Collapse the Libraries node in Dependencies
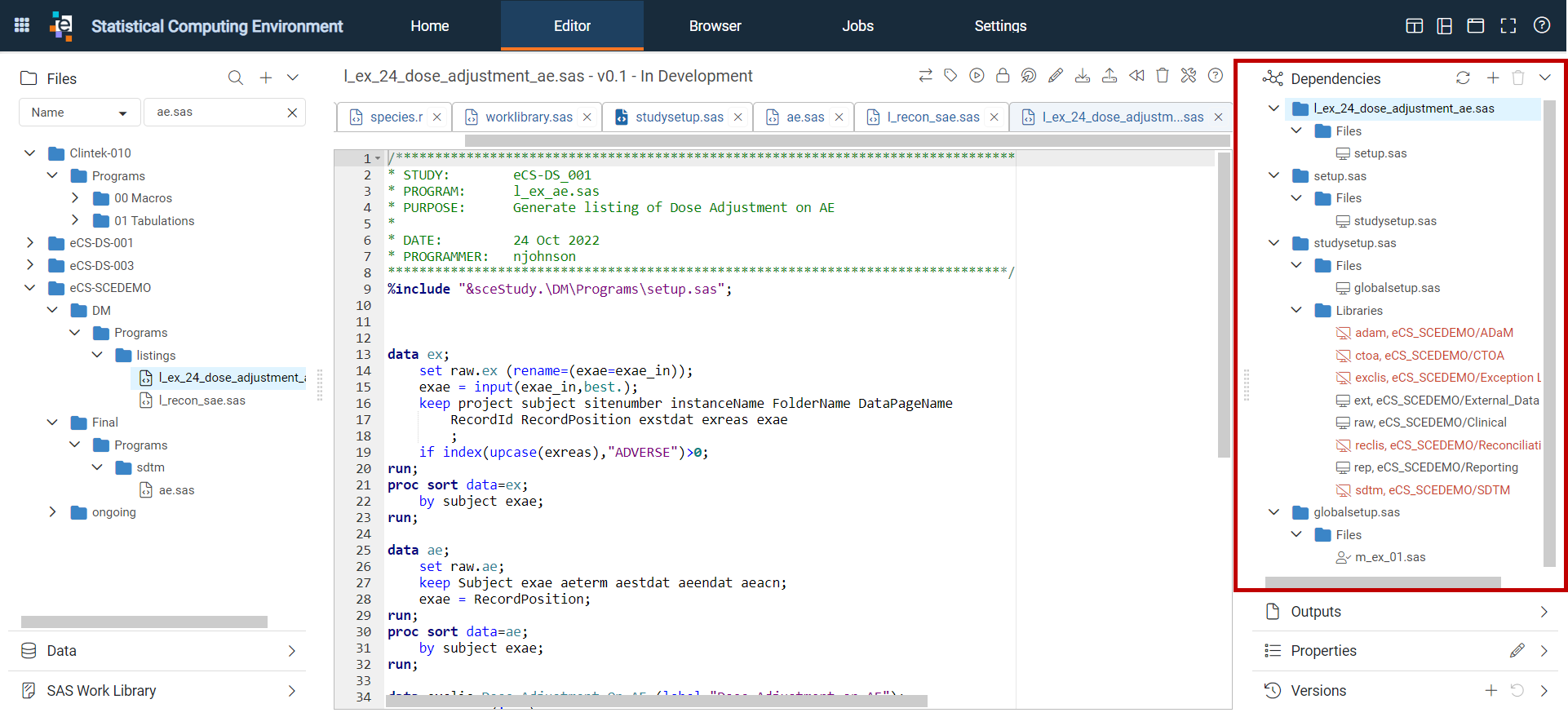The image size is (1568, 717). tap(1296, 310)
